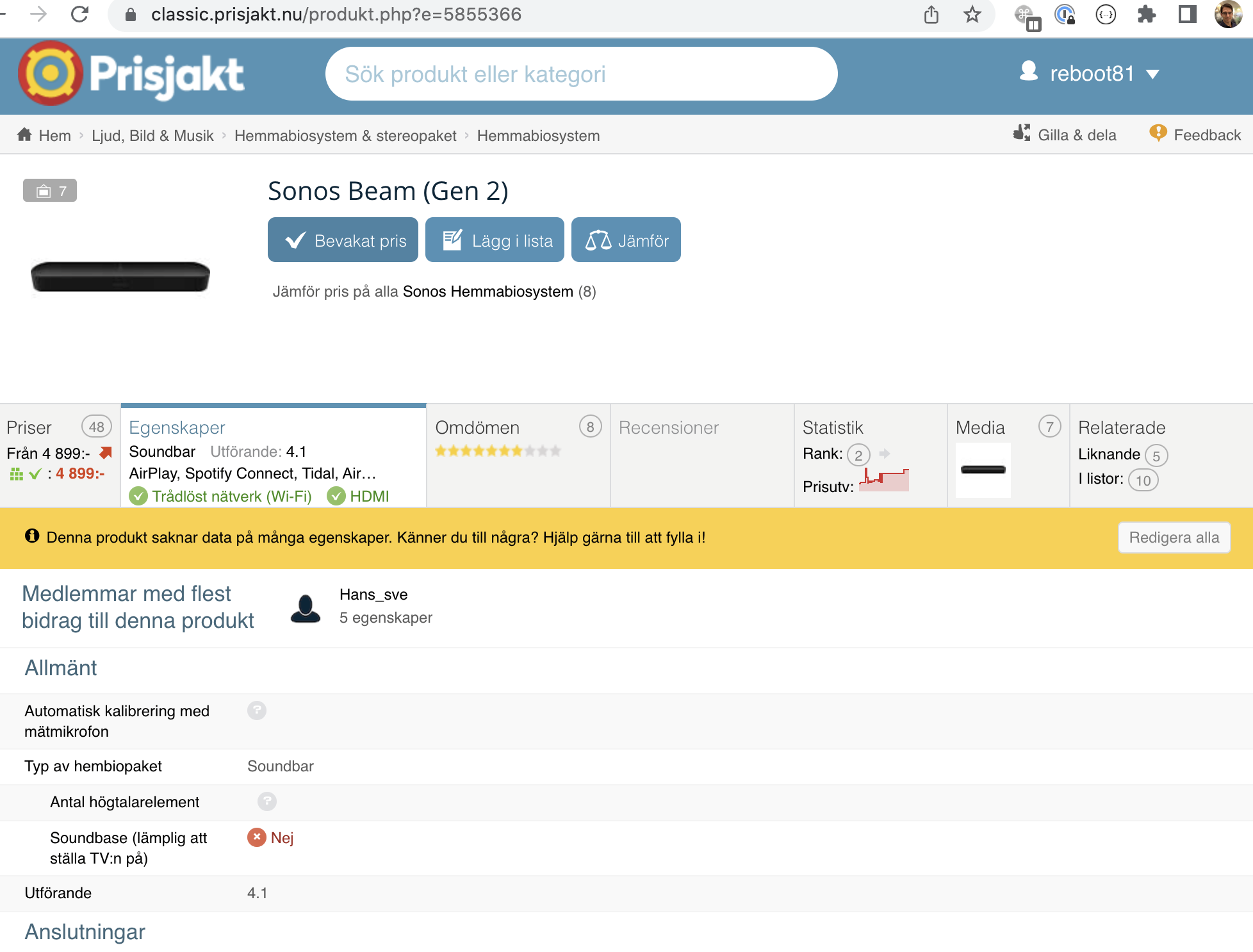This screenshot has height=952, width=1253.
Task: Open the Gilla & dela share menu
Action: coord(1064,135)
